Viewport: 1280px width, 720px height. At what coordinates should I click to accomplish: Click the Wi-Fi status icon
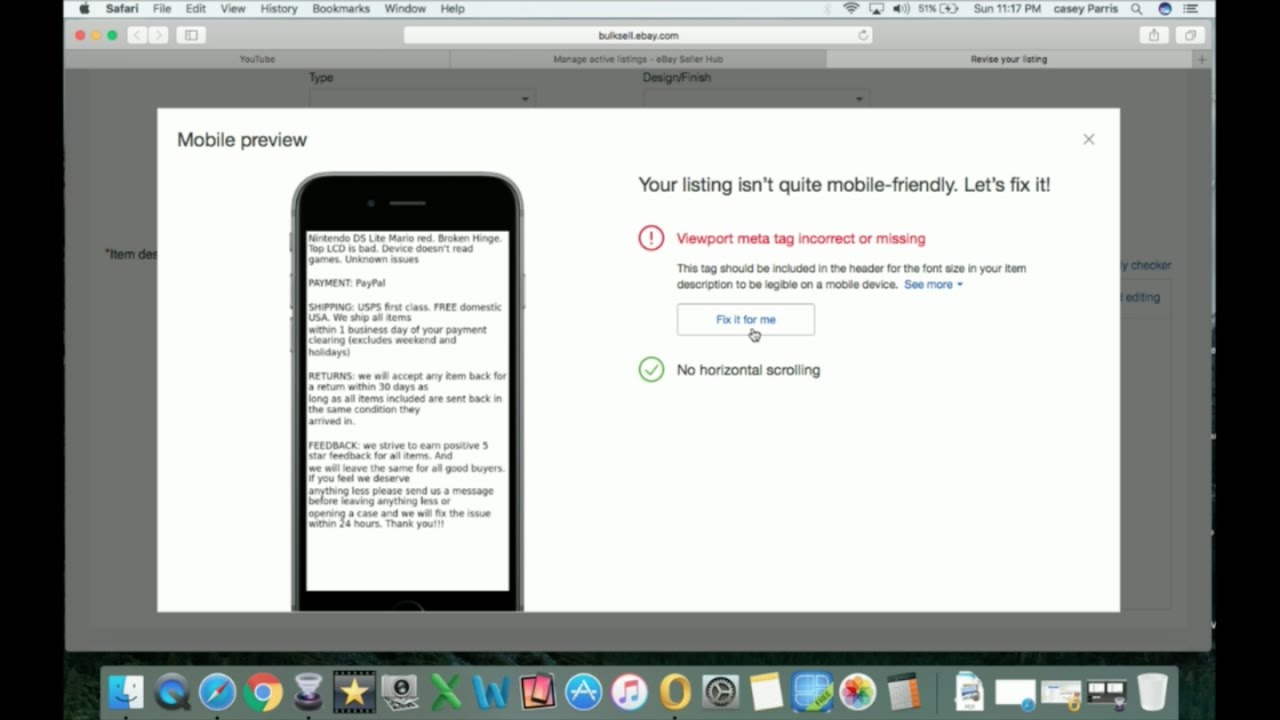(x=851, y=9)
